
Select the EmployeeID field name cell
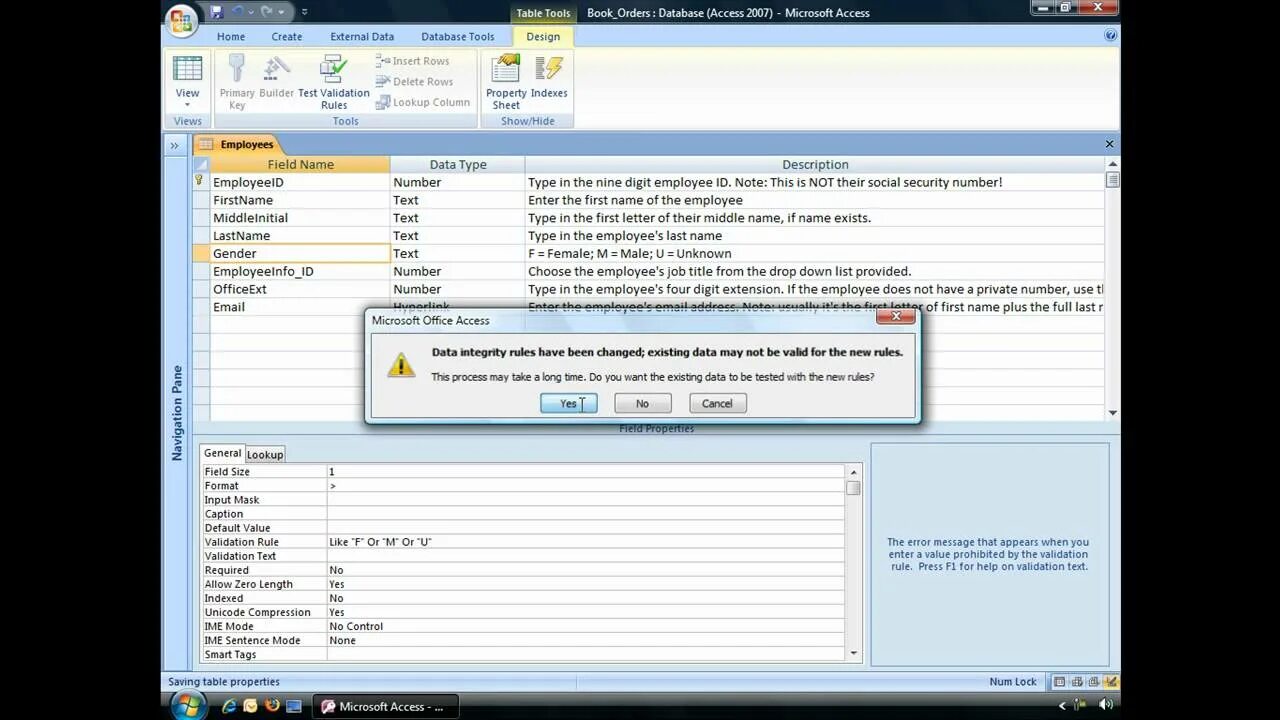pyautogui.click(x=300, y=182)
